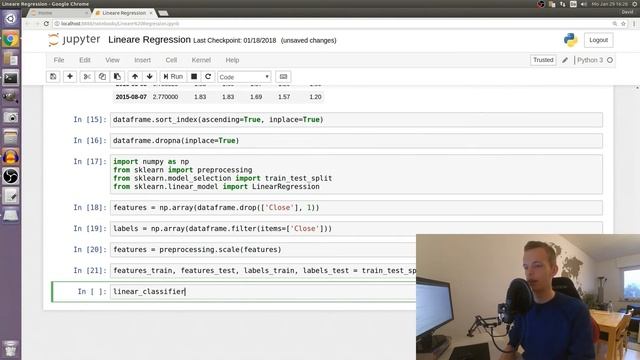This screenshot has height=360, width=640.
Task: Select the imports cell In [17]
Action: coord(356,174)
